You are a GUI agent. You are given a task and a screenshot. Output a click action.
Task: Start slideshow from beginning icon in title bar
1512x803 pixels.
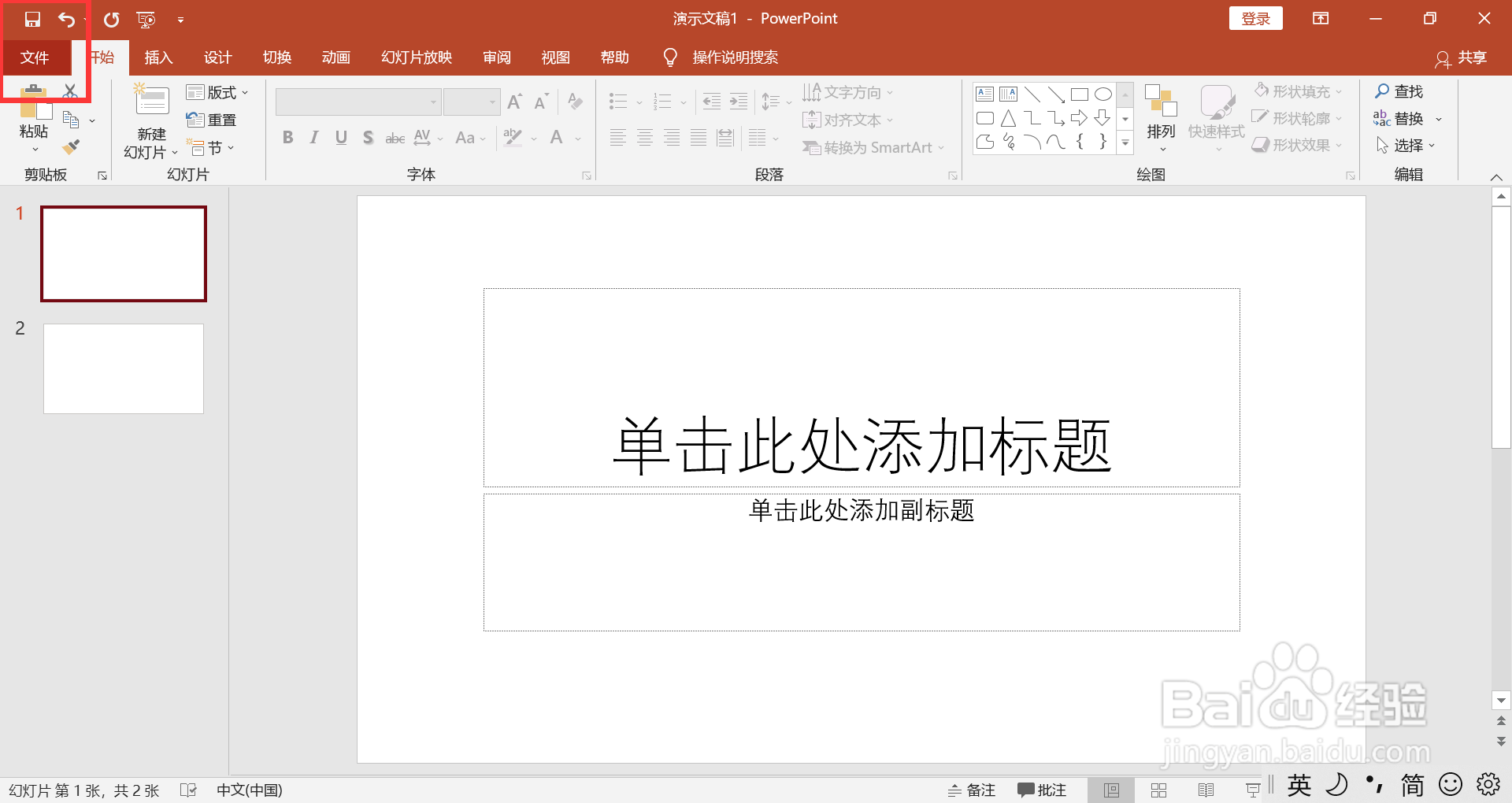[146, 19]
